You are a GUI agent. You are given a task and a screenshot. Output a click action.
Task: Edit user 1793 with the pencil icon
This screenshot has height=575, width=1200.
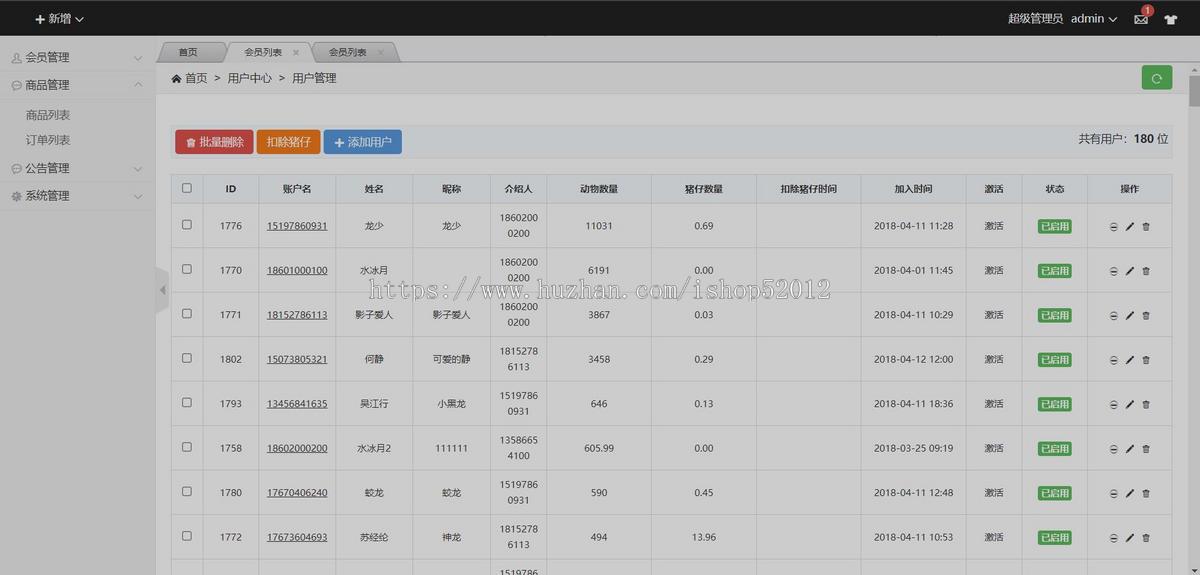point(1130,404)
